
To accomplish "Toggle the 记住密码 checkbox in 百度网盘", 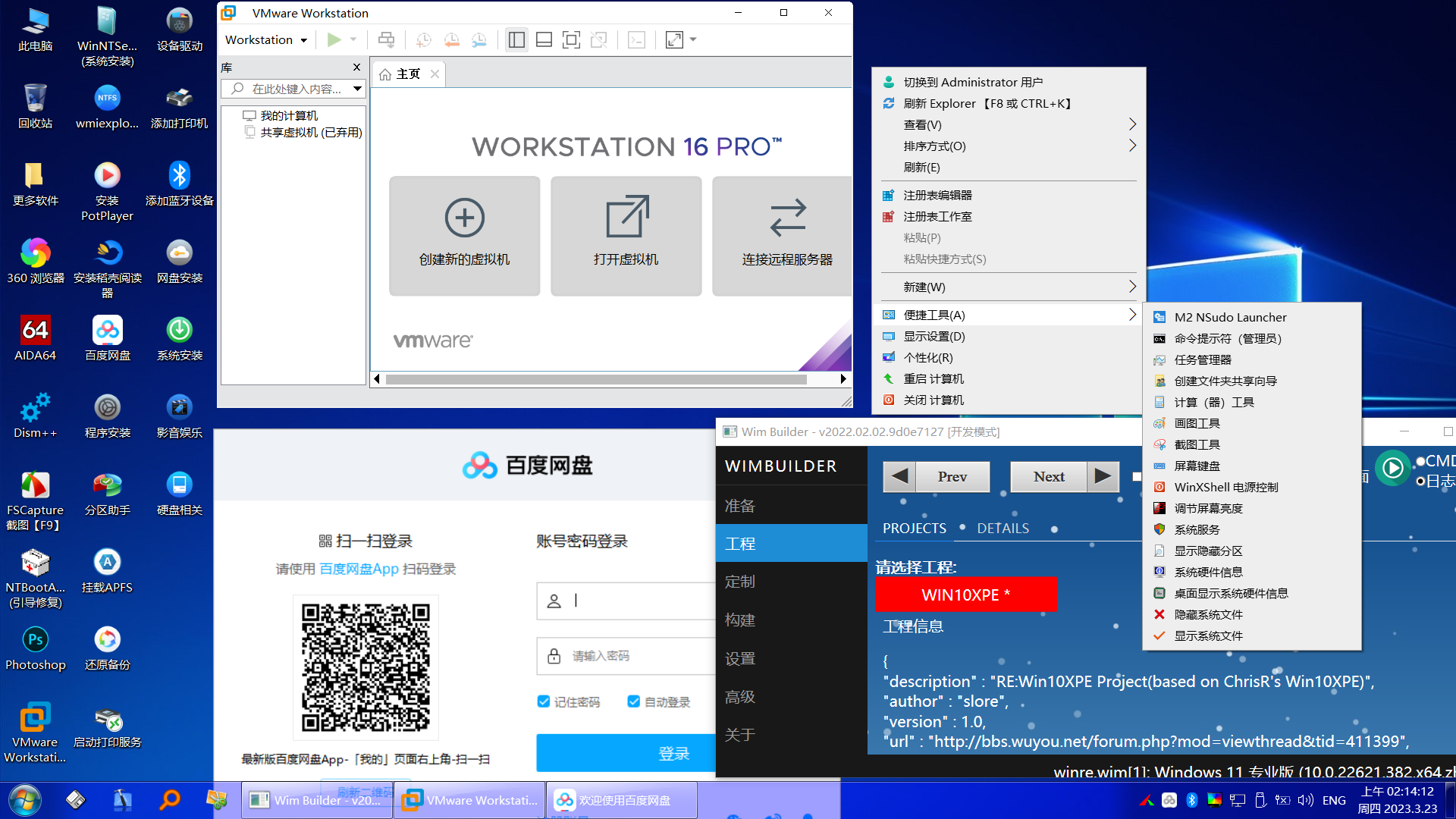I will pyautogui.click(x=544, y=701).
